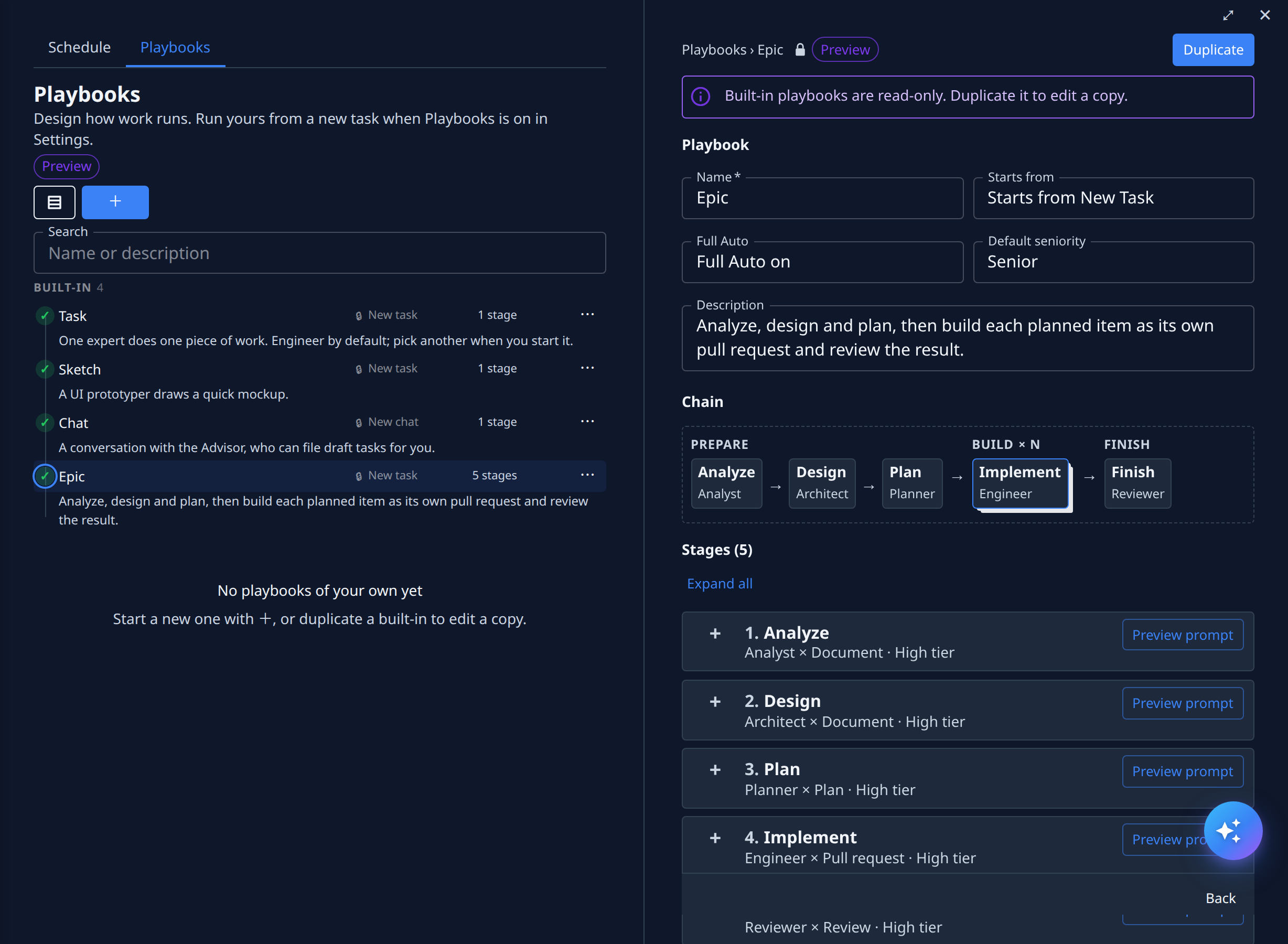Preview prompt for 4. Implement stage
The height and width of the screenshot is (944, 1288).
point(1166,840)
